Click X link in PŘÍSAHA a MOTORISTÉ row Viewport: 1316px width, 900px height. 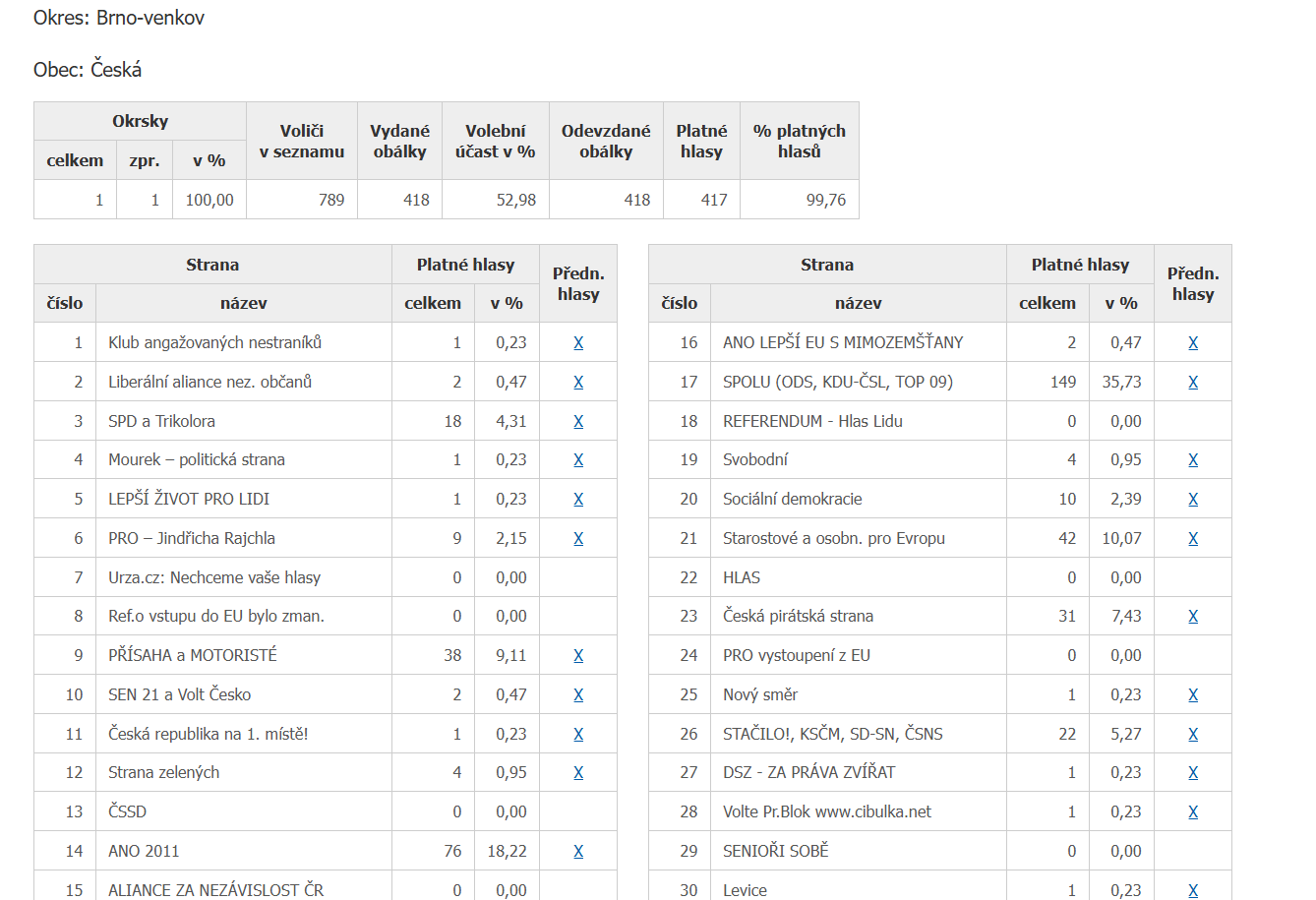pyautogui.click(x=578, y=655)
